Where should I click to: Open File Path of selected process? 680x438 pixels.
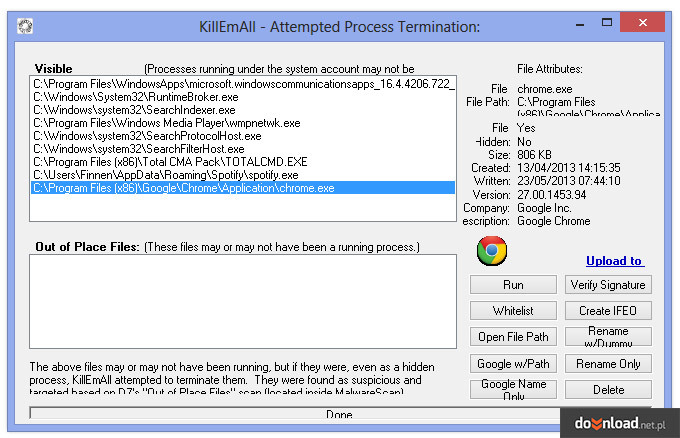pos(513,337)
